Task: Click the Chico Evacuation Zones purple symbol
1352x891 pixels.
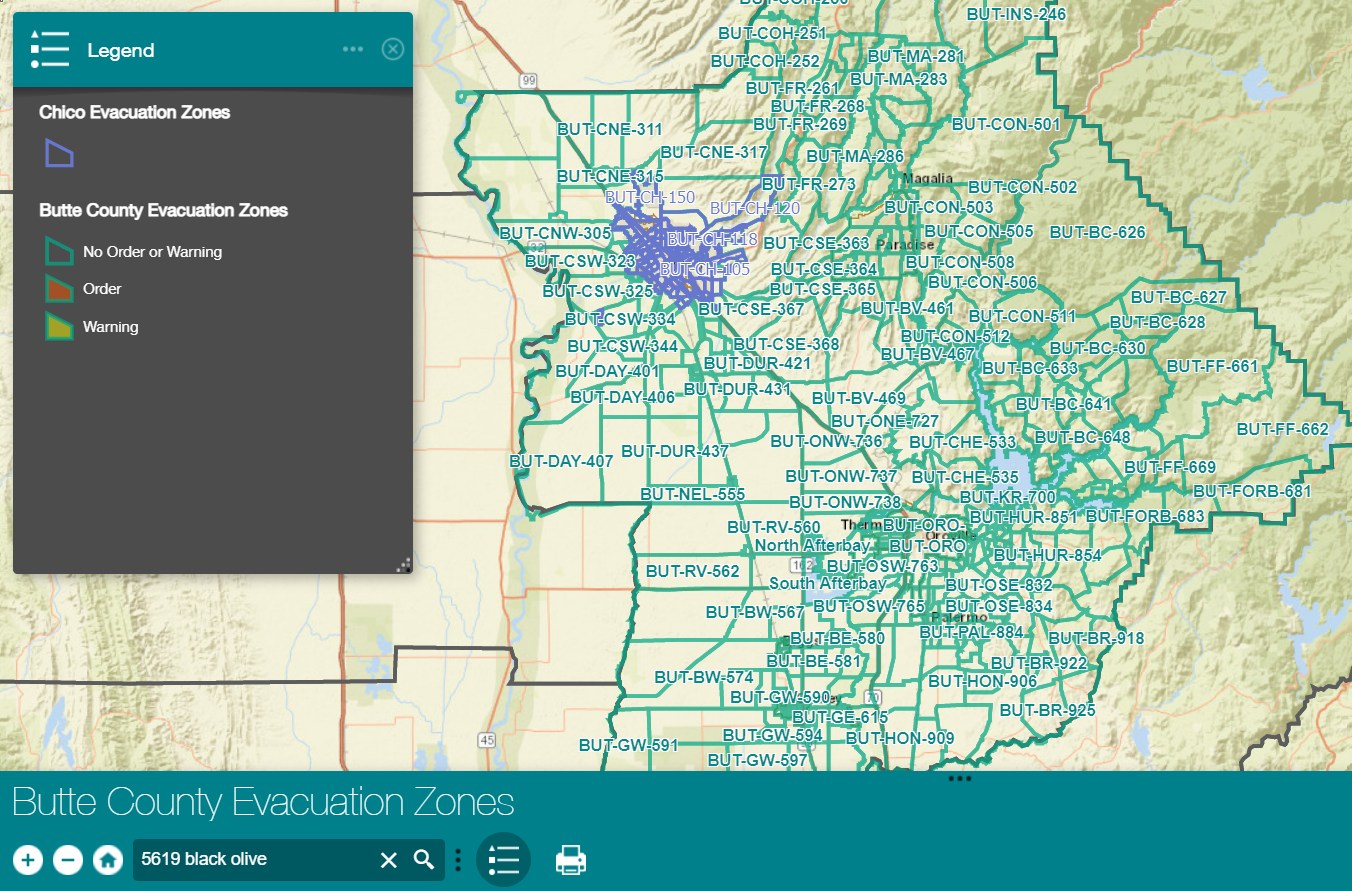Action: point(59,153)
